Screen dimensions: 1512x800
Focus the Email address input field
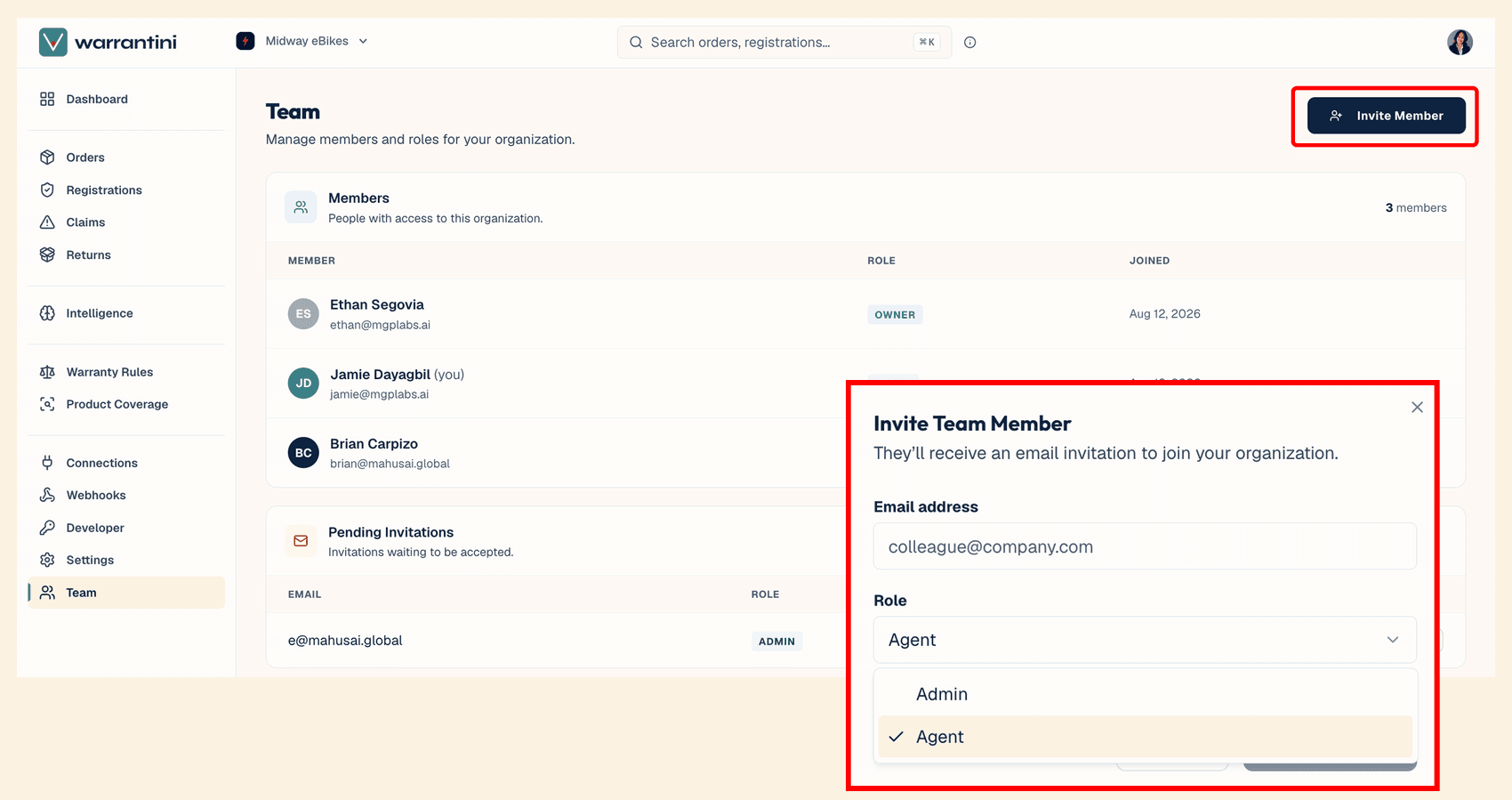(x=1145, y=546)
